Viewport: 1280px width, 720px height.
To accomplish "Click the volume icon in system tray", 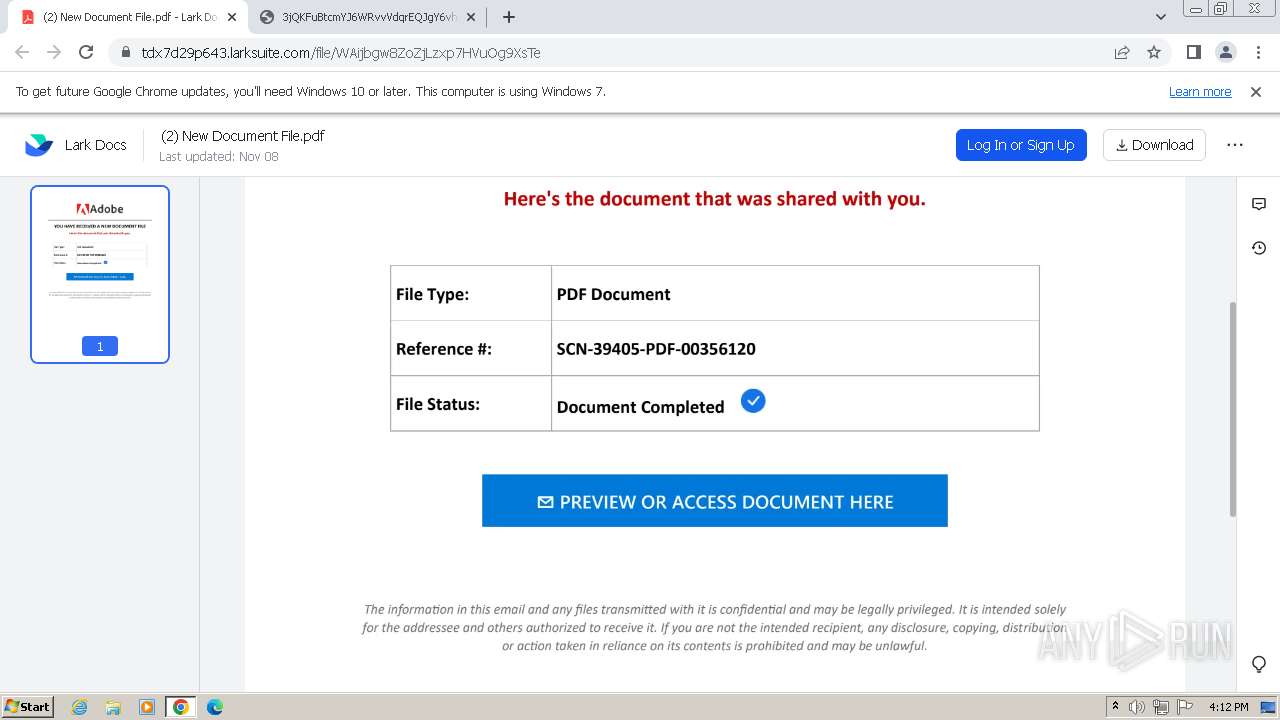I will 1137,707.
